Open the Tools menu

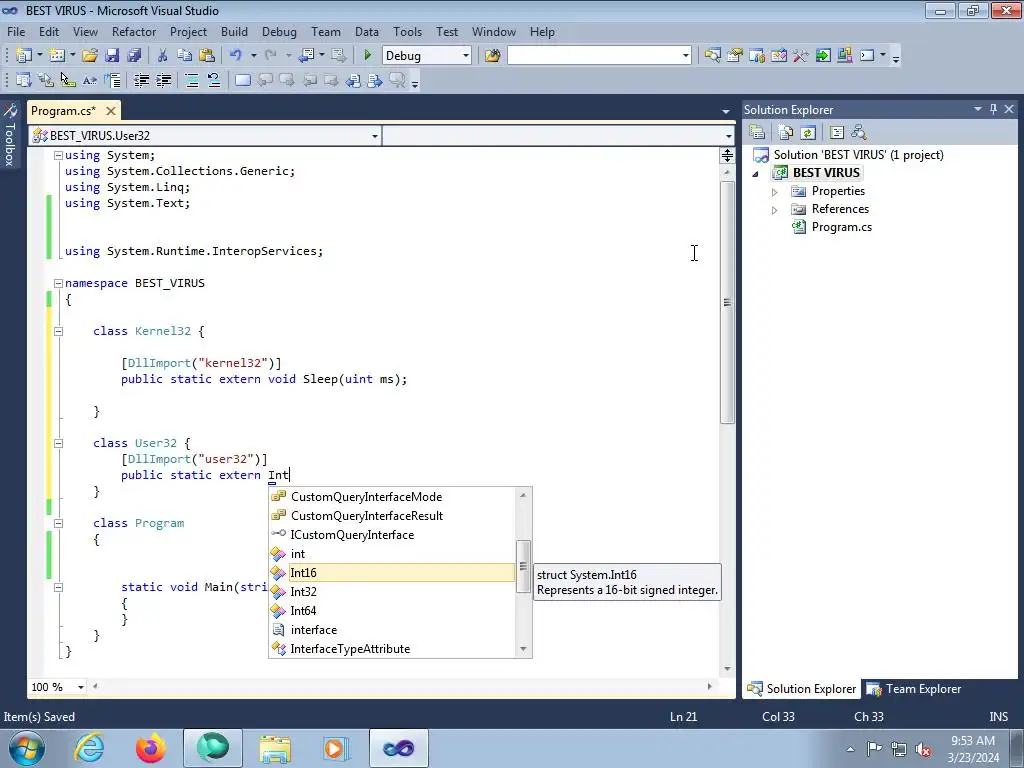click(408, 31)
